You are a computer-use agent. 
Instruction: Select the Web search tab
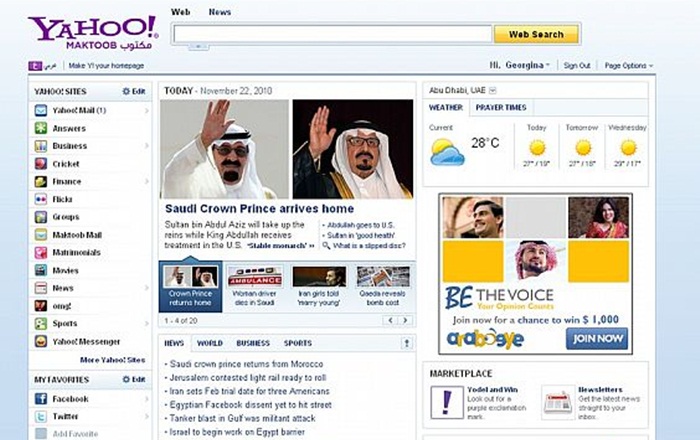click(x=180, y=12)
